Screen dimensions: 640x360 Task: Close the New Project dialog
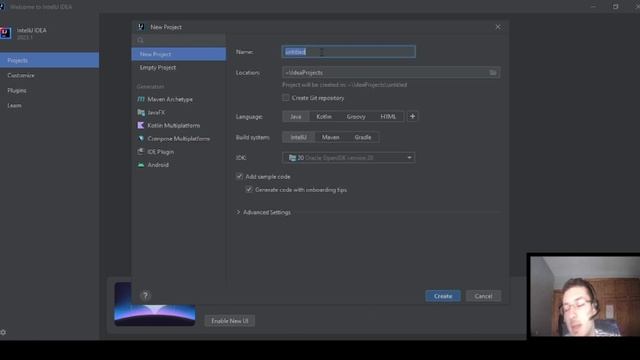498,27
